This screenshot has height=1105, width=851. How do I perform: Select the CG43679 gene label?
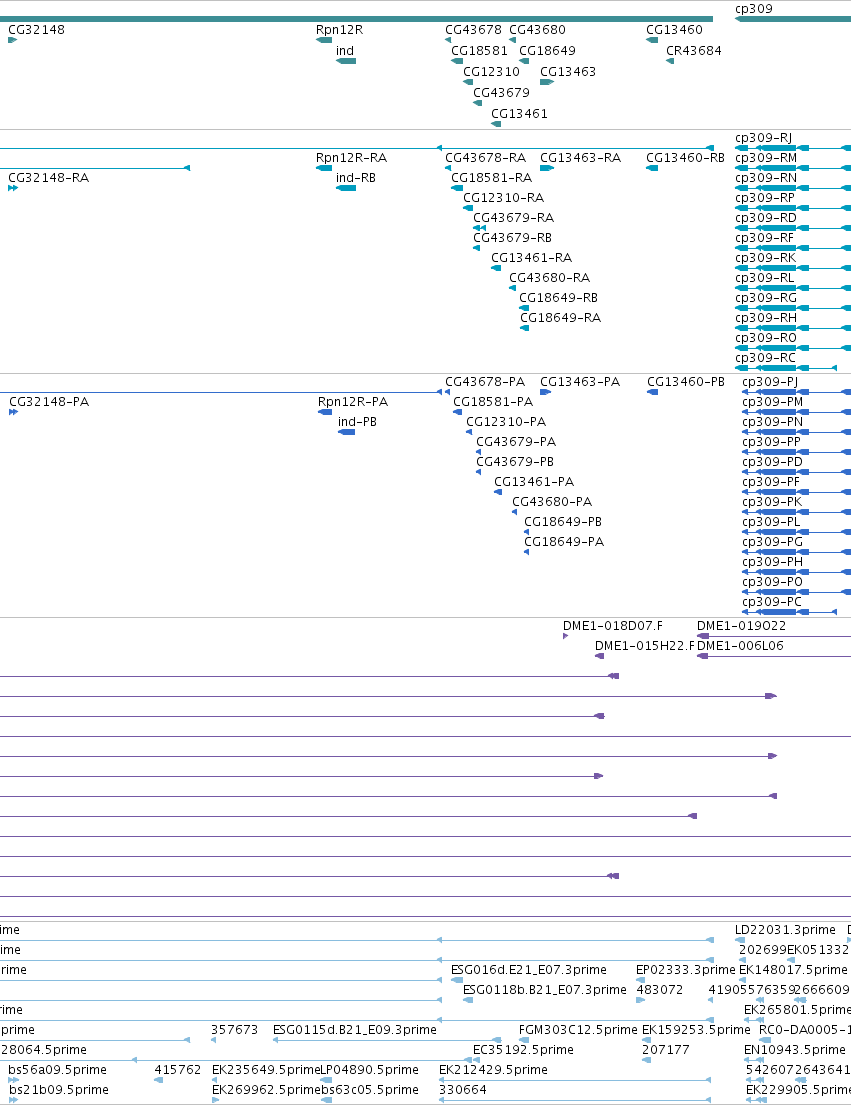[501, 93]
